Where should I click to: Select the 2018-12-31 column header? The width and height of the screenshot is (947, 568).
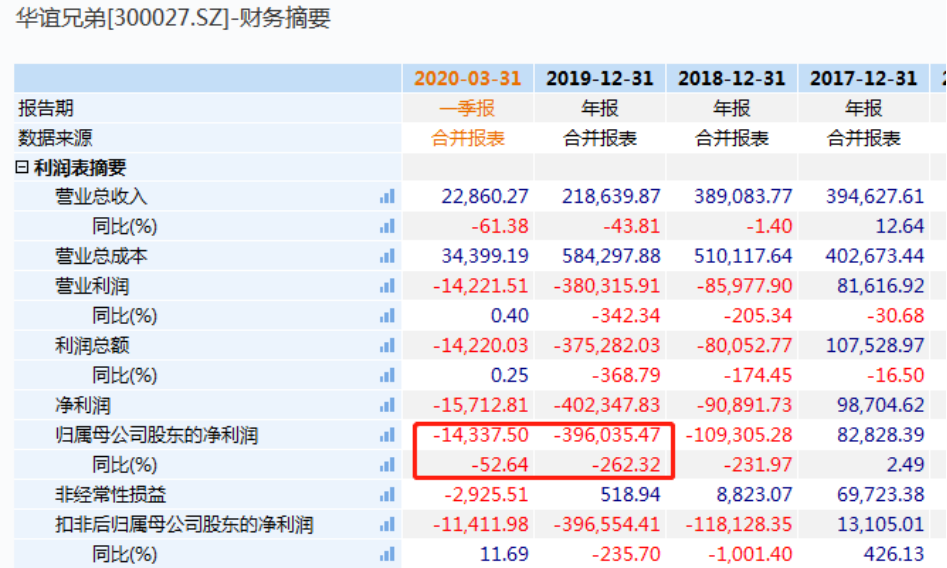coord(731,79)
